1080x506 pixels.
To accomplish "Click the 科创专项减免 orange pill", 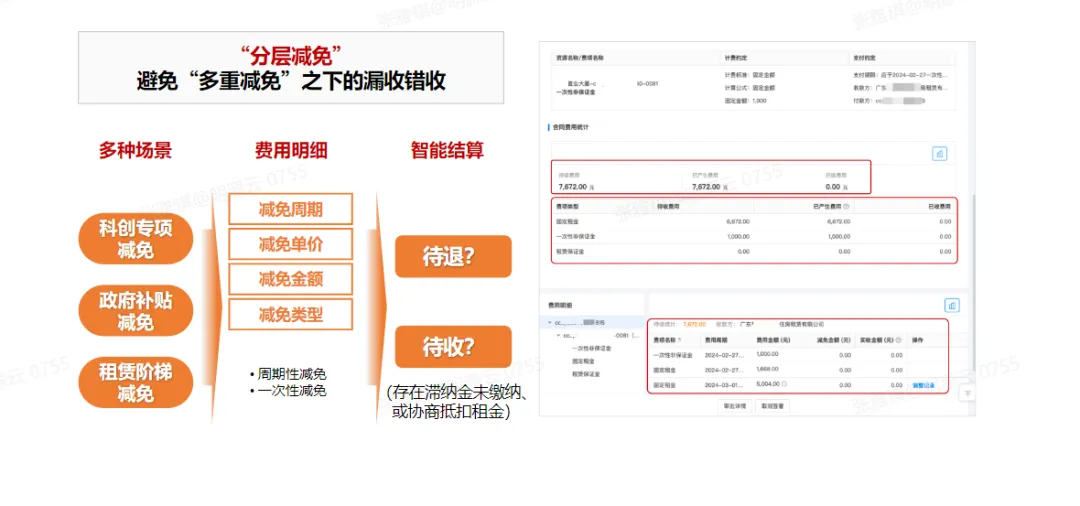I will tap(135, 239).
